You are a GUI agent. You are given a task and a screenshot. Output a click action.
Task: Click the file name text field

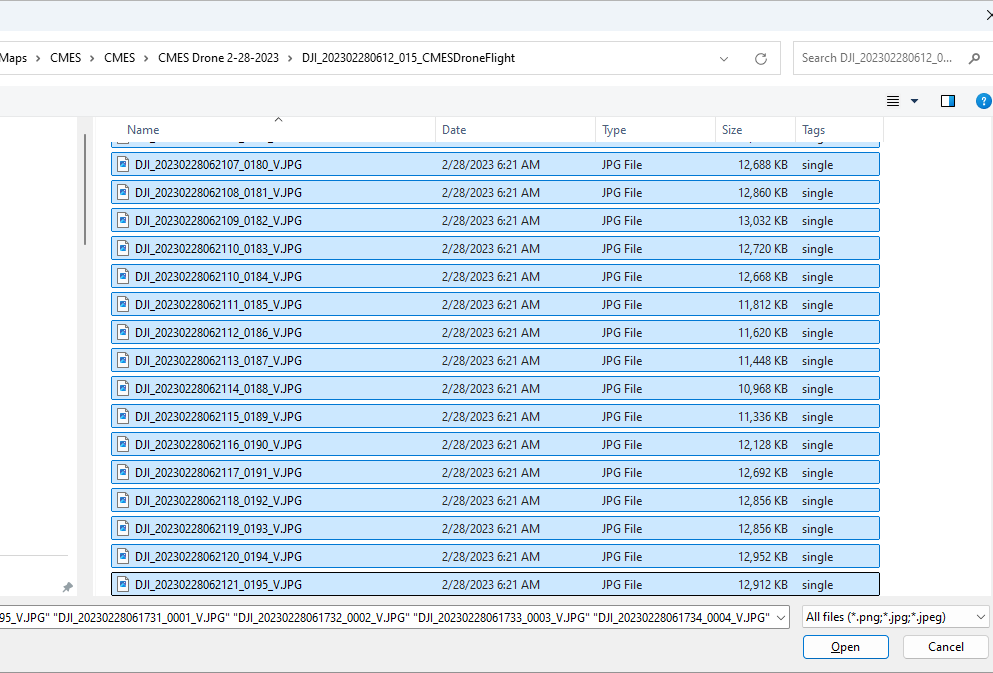(390, 618)
